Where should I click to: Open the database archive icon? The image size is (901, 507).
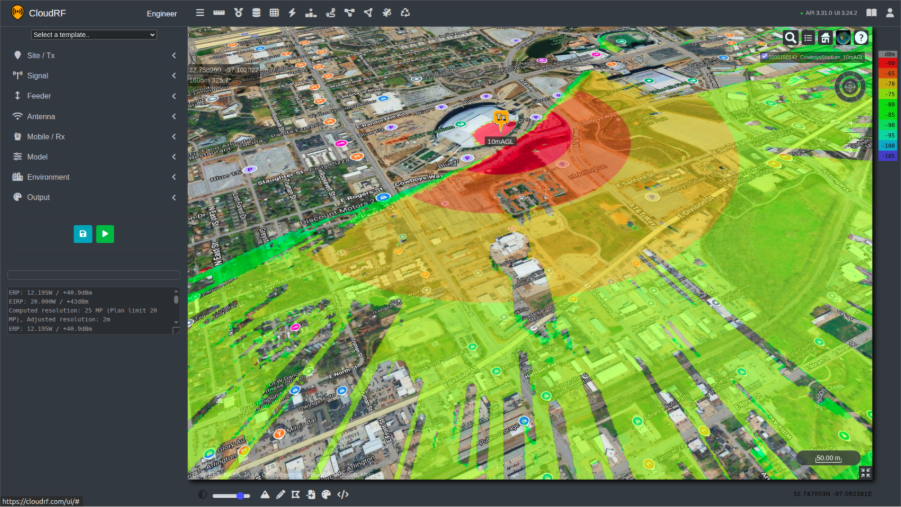[x=255, y=13]
